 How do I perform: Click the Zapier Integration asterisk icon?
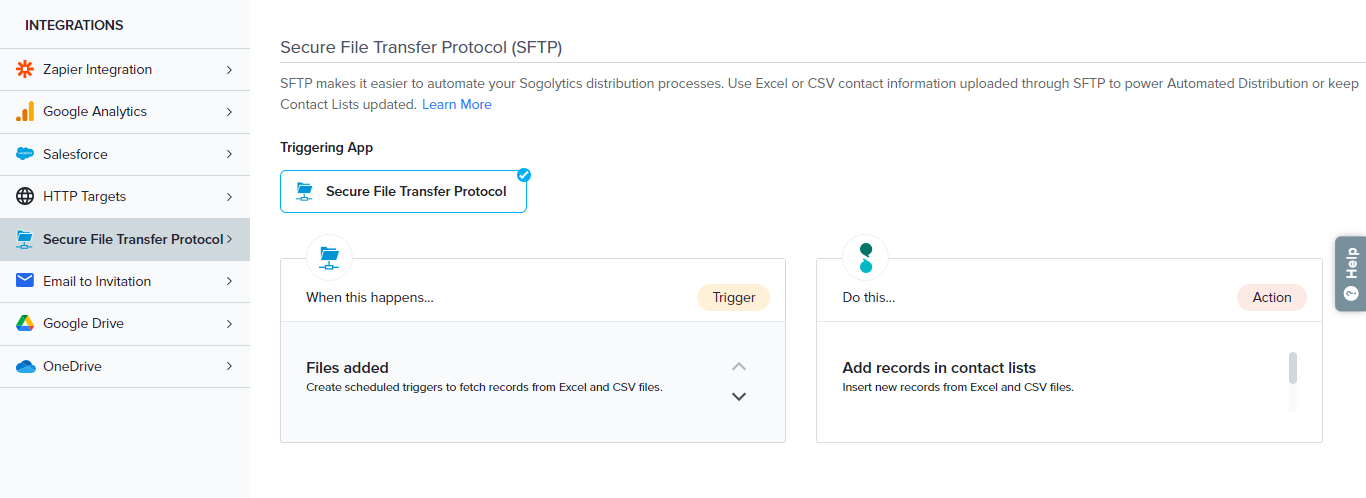coord(25,69)
